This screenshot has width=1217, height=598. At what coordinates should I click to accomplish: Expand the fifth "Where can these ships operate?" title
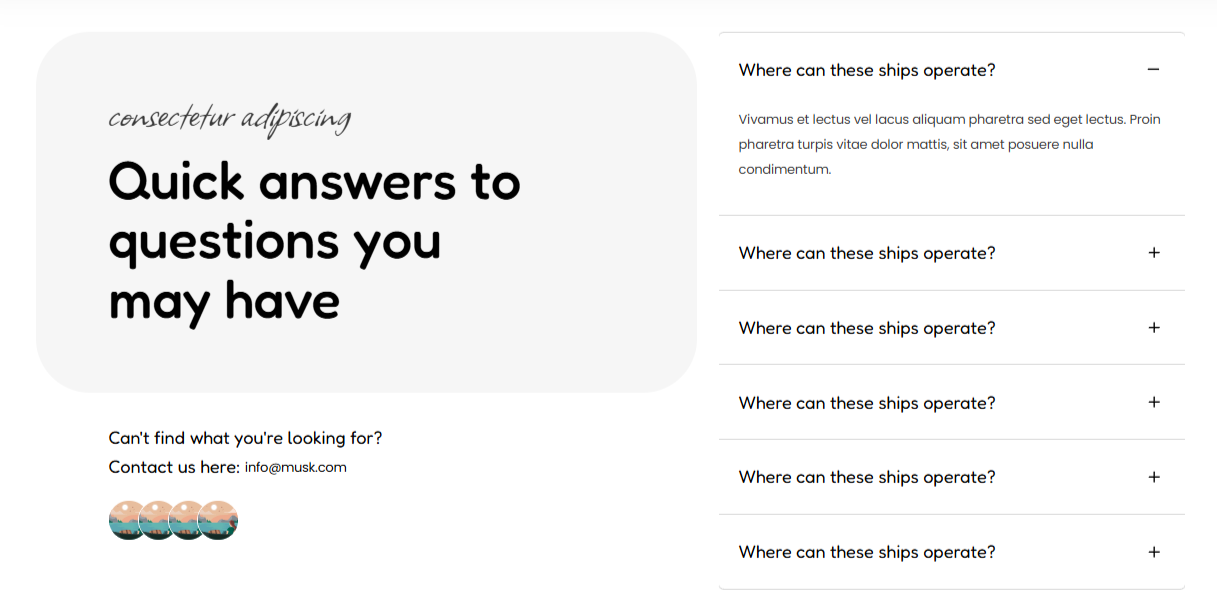pyautogui.click(x=867, y=477)
